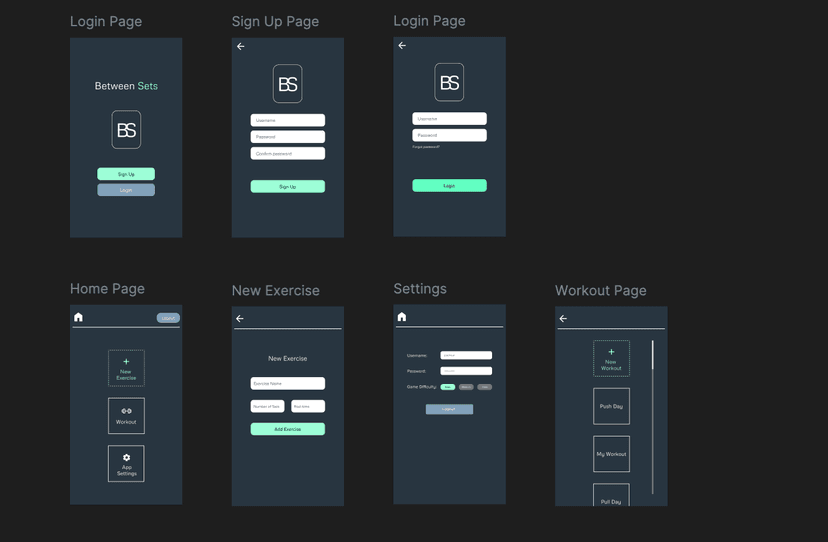The width and height of the screenshot is (828, 542).
Task: Click the back arrow on the Login Page with the Forgot password link
Action: [402, 45]
